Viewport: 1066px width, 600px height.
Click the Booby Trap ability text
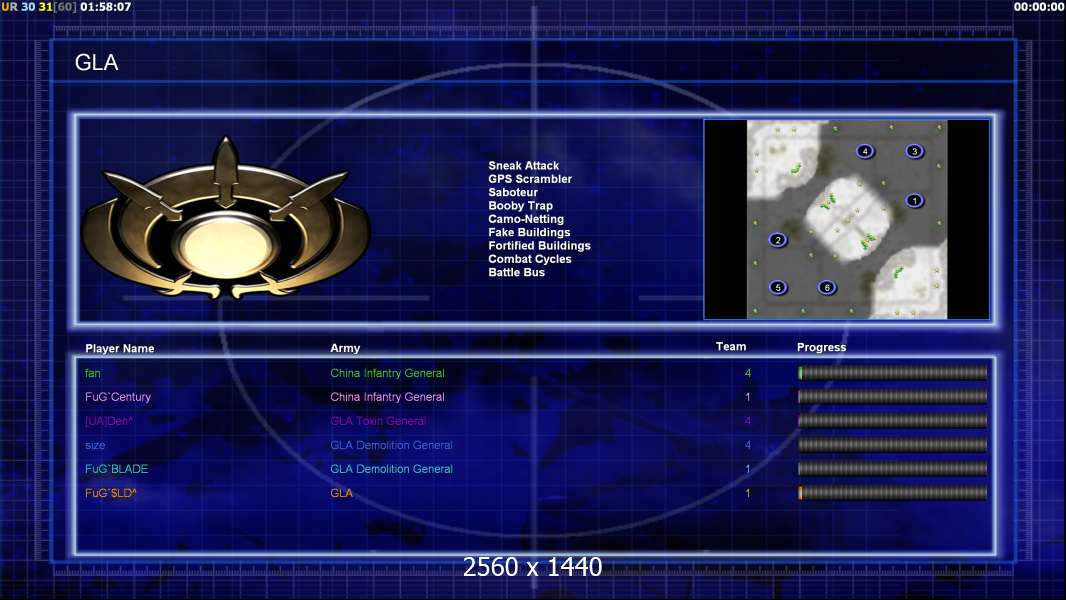click(520, 206)
